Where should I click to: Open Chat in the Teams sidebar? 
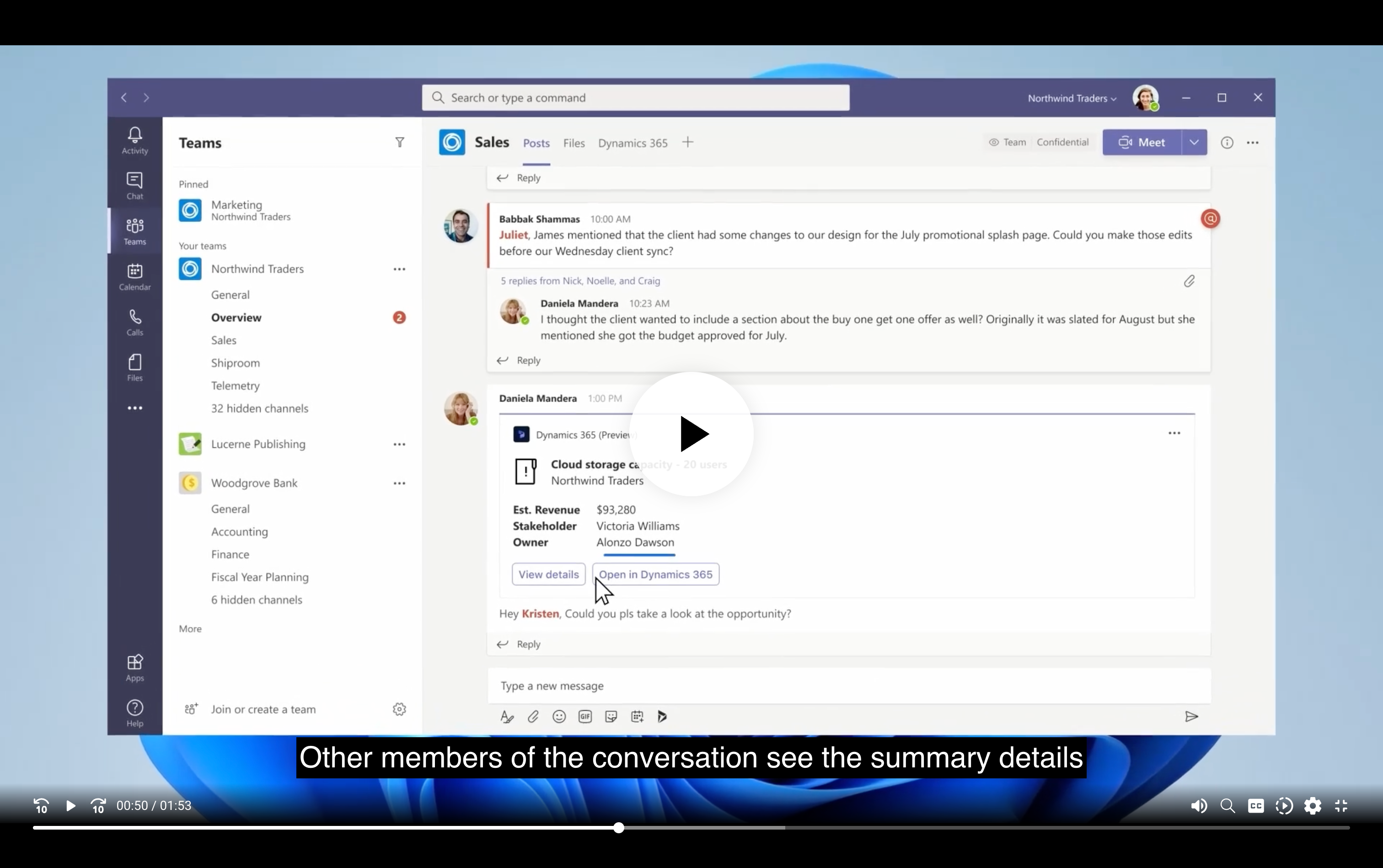(135, 185)
